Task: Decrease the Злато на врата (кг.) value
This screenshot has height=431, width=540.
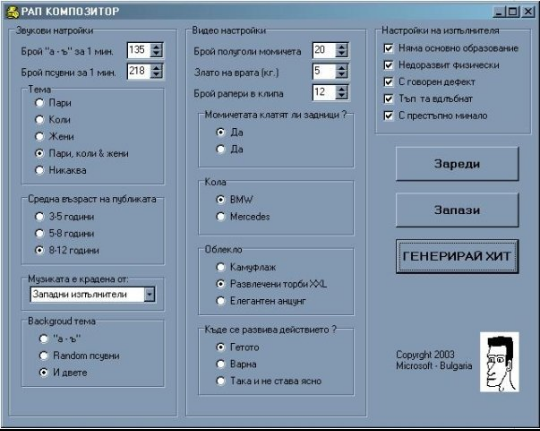Action: (342, 75)
